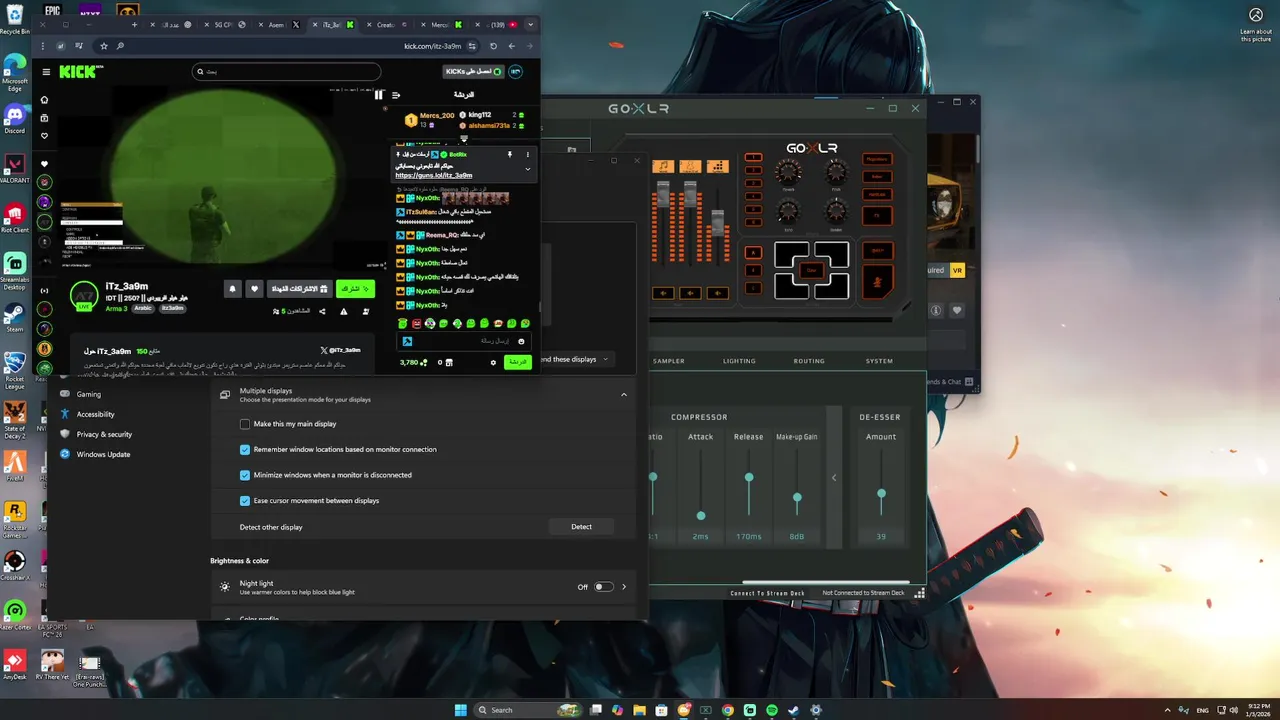Open pinned message three-dot options
This screenshot has height=720, width=1280.
(528, 155)
